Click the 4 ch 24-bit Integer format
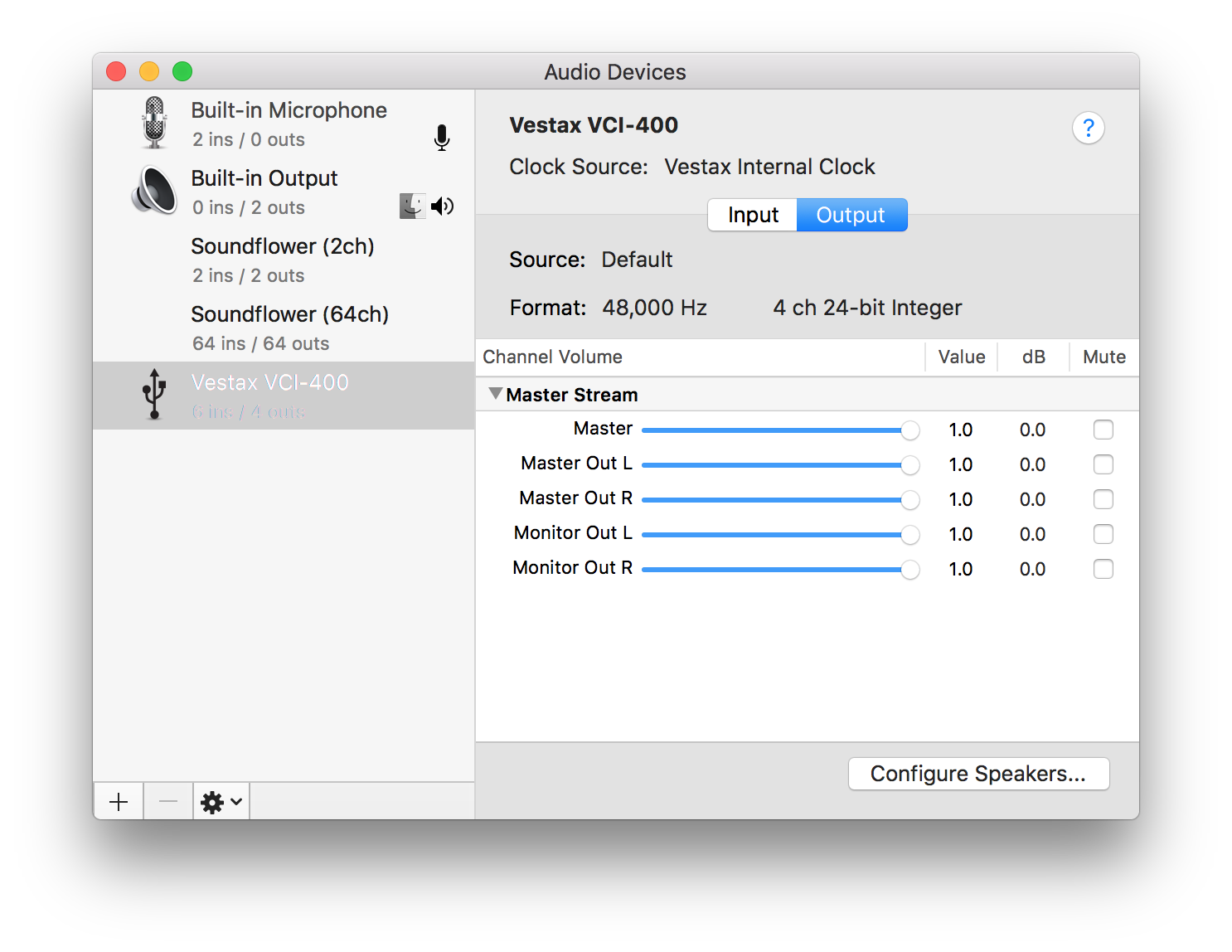This screenshot has width=1232, height=952. click(867, 308)
